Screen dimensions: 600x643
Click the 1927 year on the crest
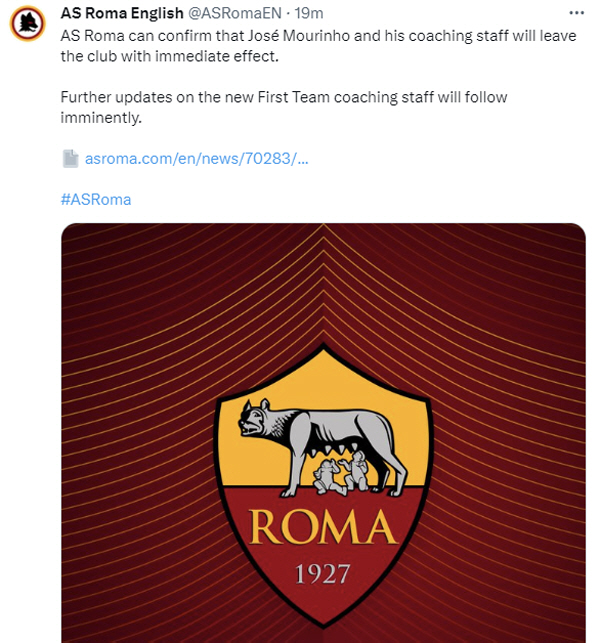(x=323, y=574)
